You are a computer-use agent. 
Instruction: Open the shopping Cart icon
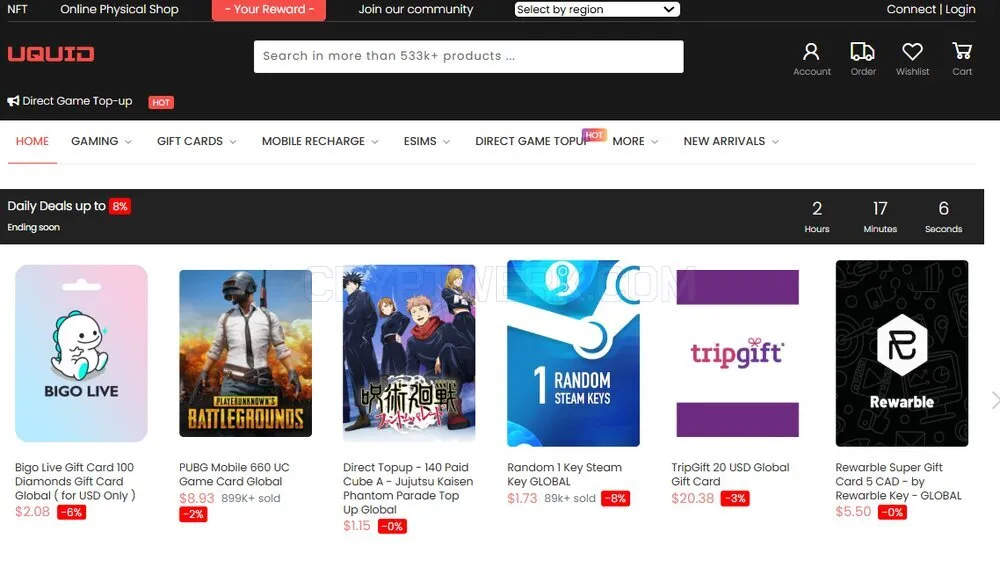[x=962, y=51]
